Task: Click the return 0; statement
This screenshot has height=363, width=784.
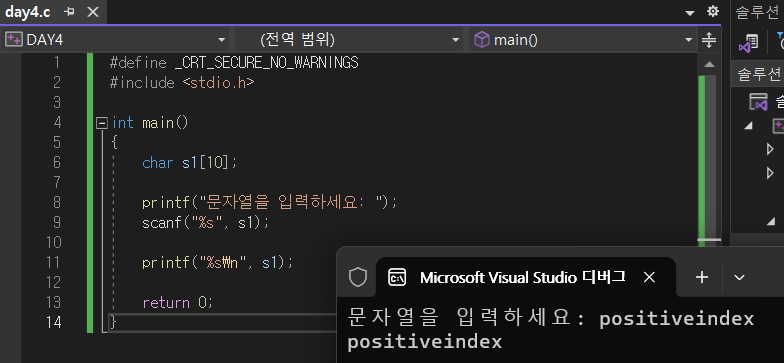Action: (x=178, y=302)
